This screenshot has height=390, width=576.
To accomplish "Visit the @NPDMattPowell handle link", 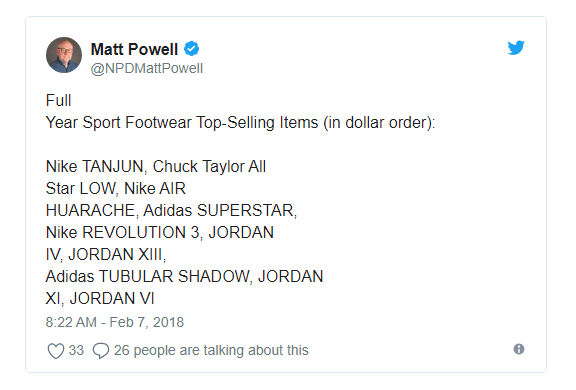I will coord(147,68).
